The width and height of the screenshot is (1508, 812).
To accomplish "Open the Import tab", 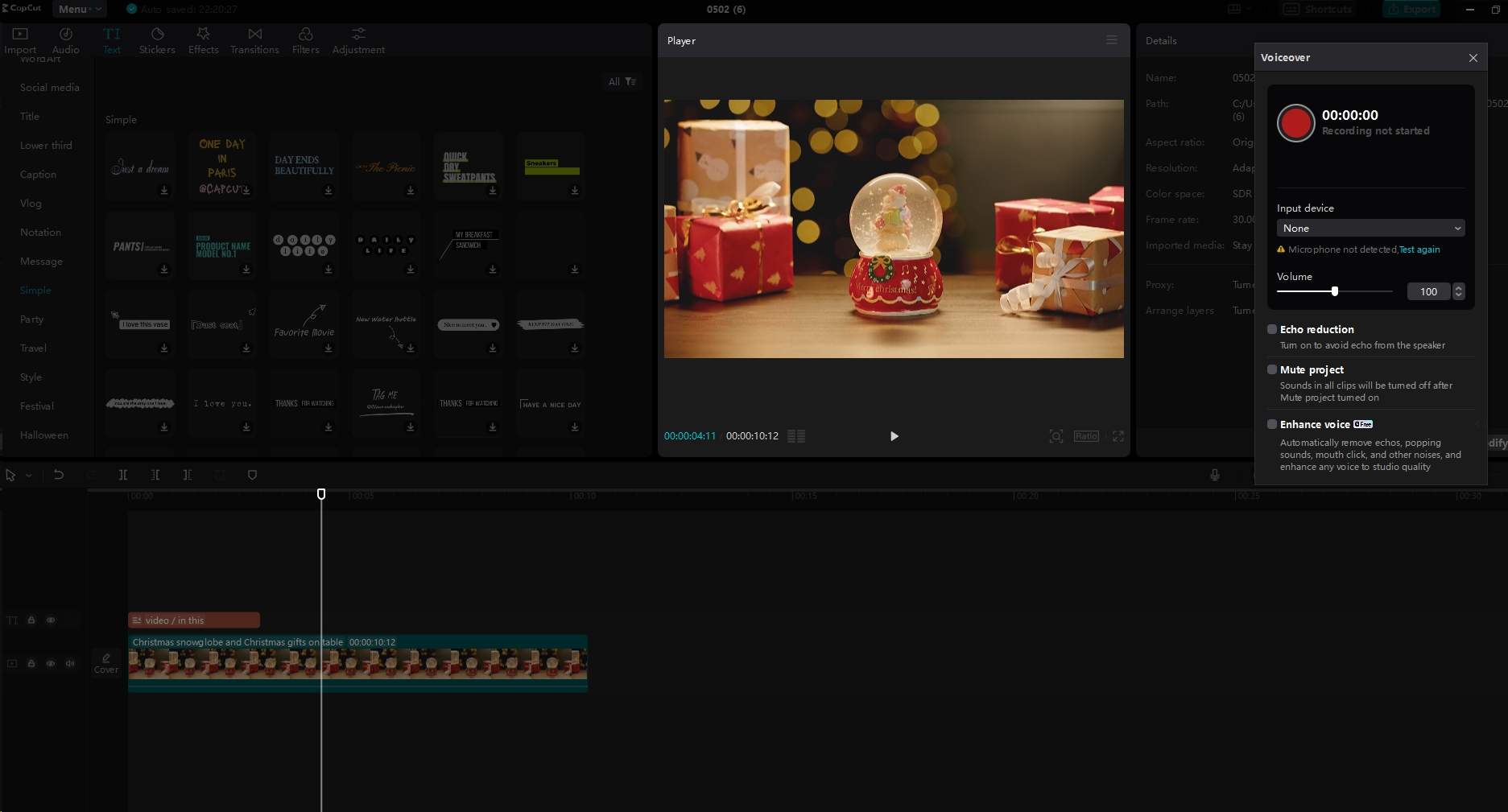I will point(20,40).
